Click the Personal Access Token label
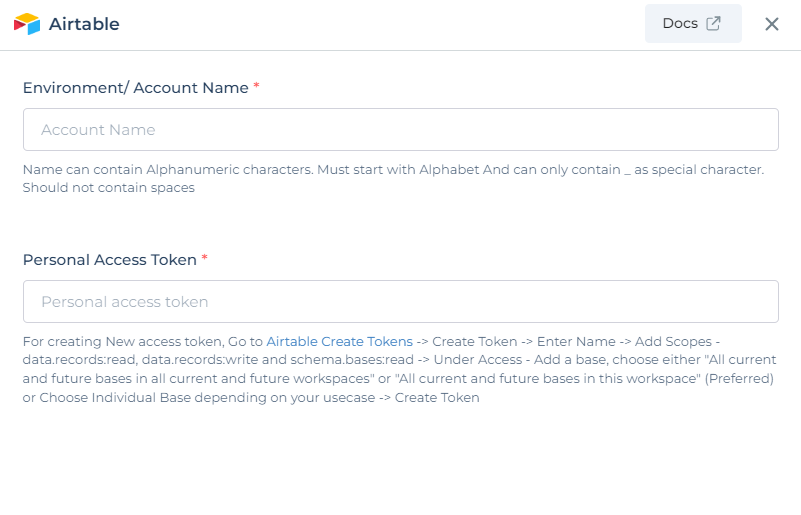The height and width of the screenshot is (515, 801). 109,260
